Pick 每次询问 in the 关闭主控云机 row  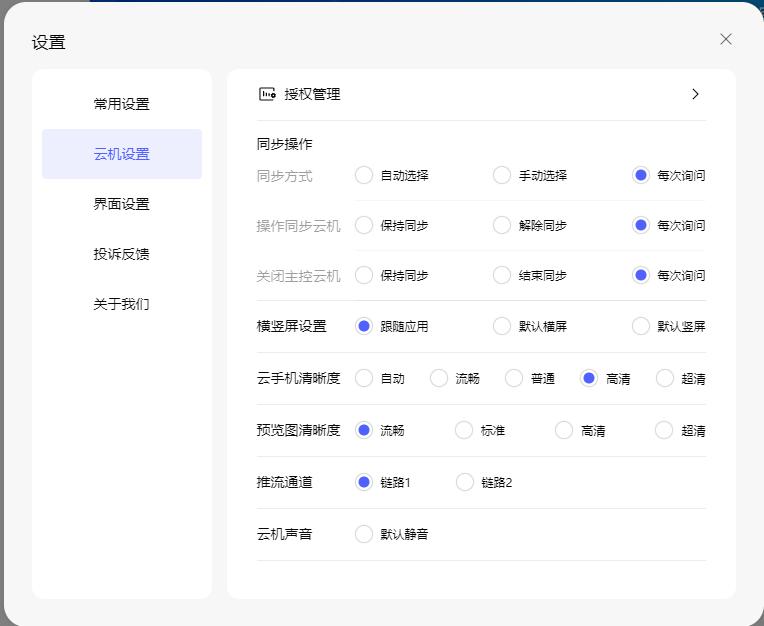point(641,275)
